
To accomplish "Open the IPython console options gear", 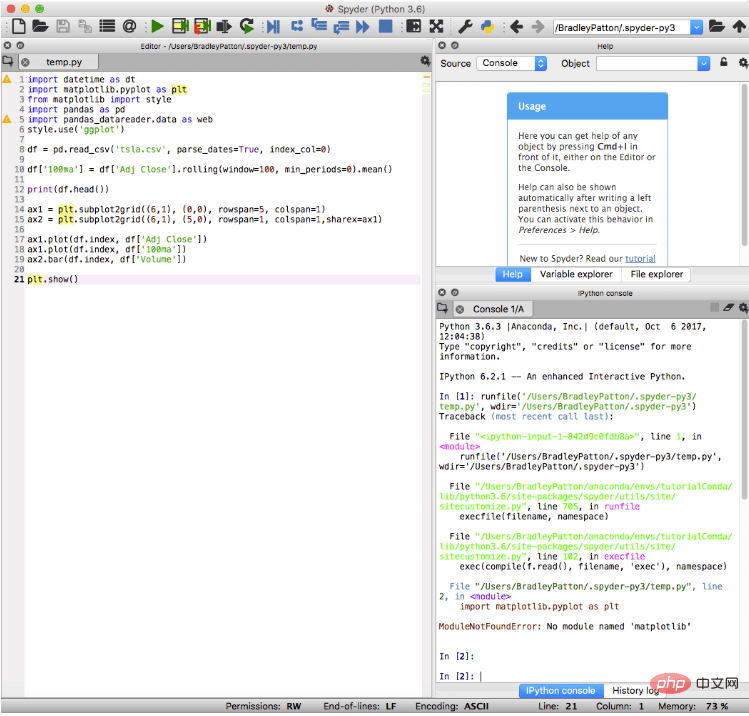I will coord(743,308).
